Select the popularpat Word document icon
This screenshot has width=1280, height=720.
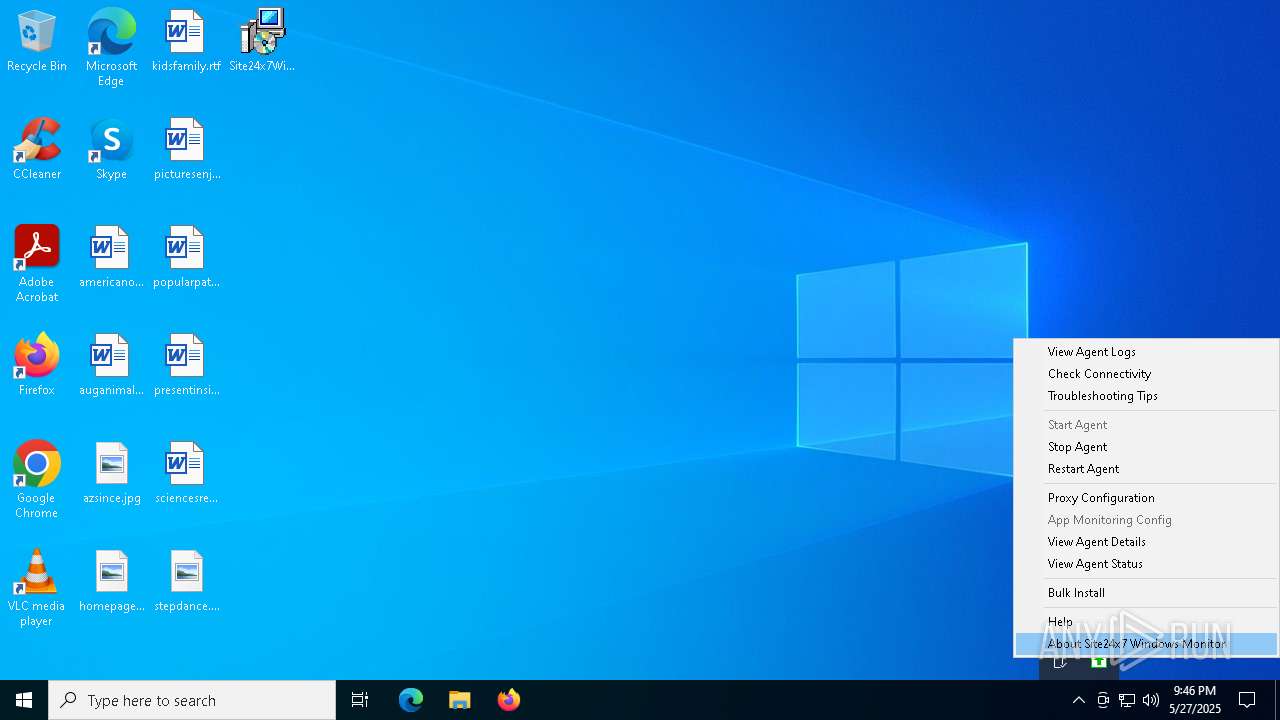186,258
